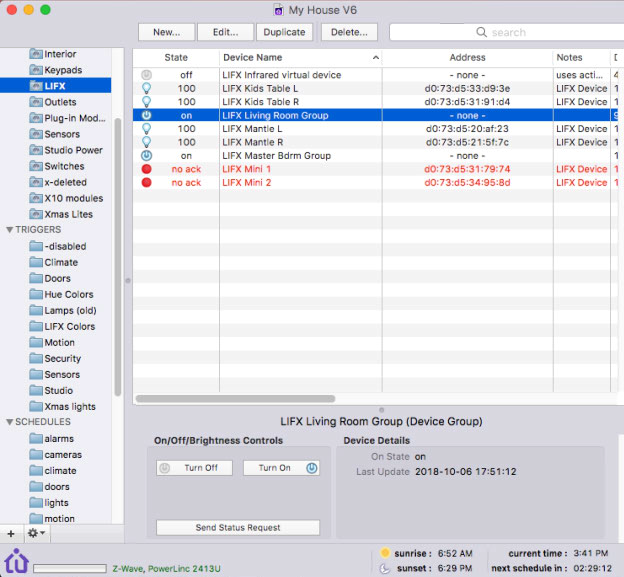
Task: Sort by the Address column header
Action: (468, 58)
